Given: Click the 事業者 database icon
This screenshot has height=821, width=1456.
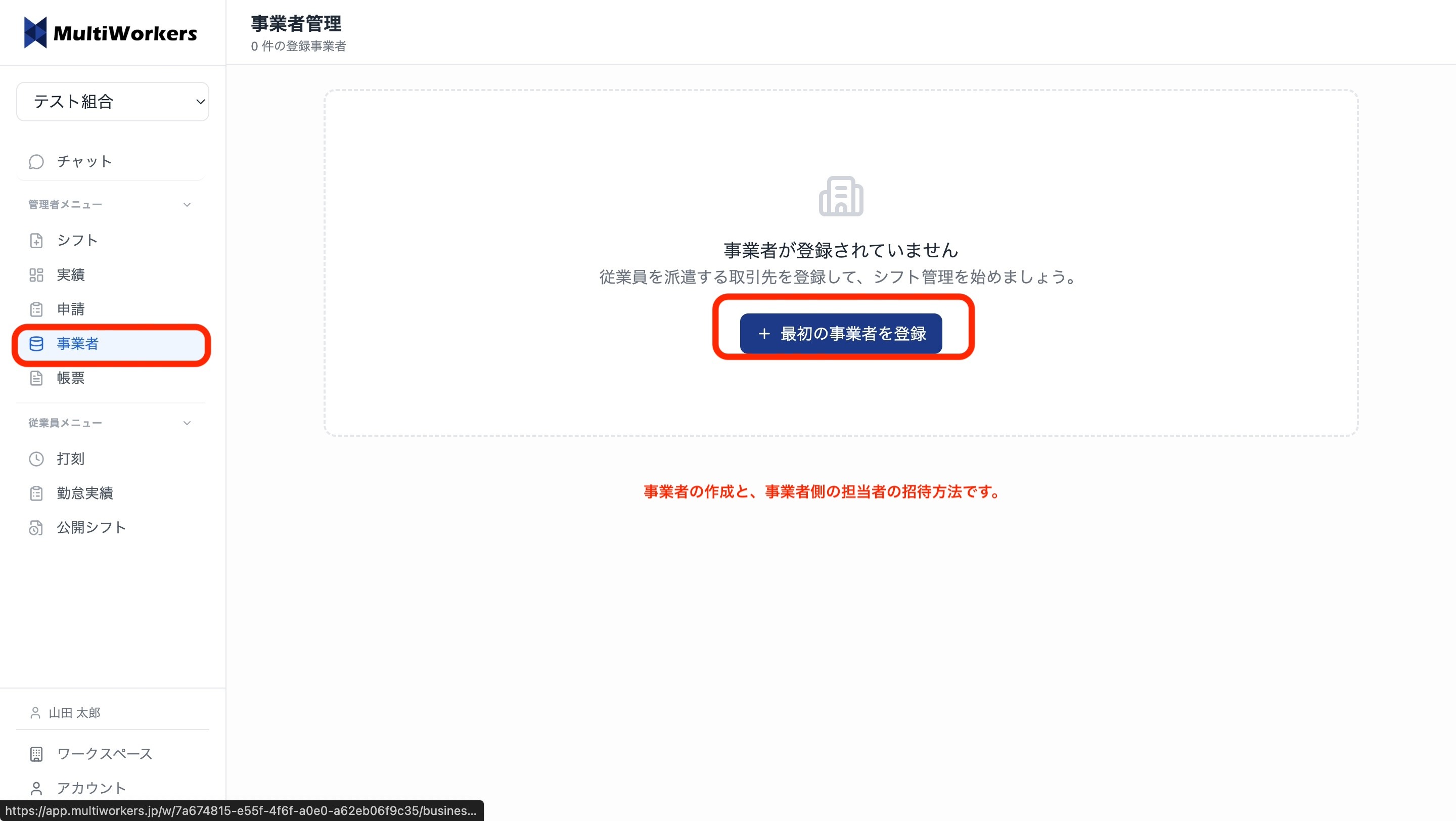Looking at the screenshot, I should click(x=36, y=344).
